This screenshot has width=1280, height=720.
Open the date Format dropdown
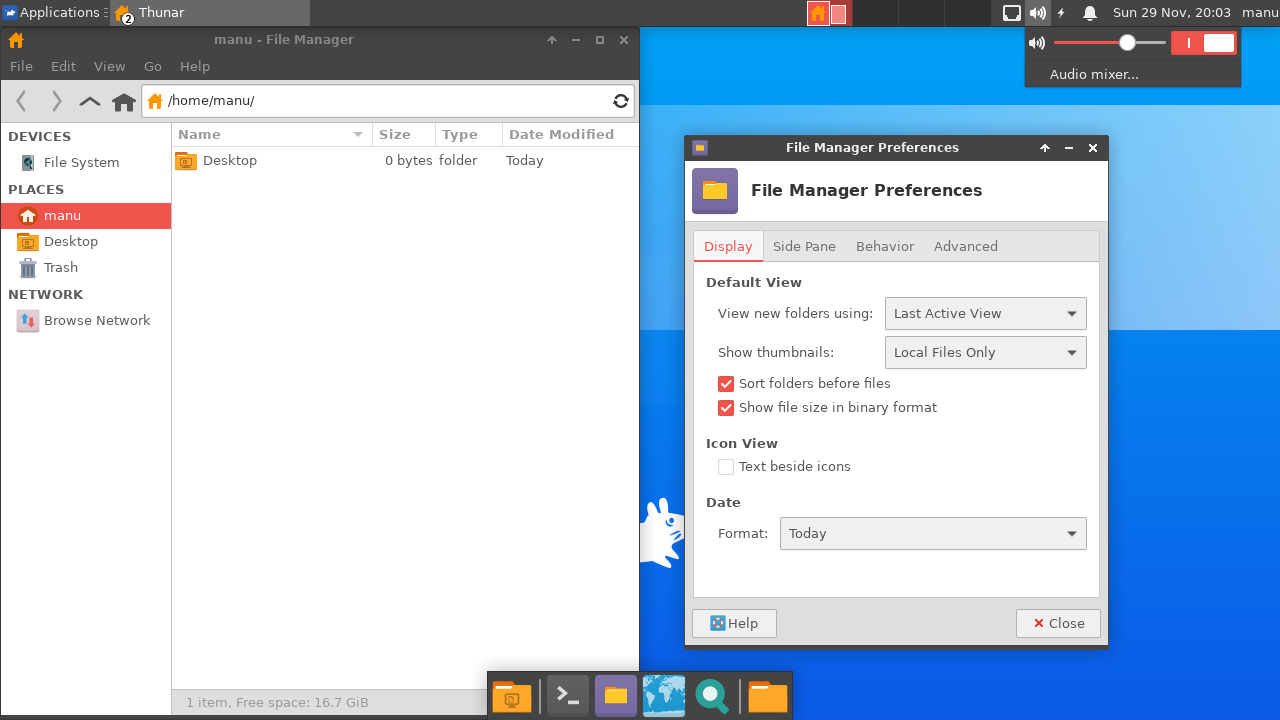(x=932, y=534)
